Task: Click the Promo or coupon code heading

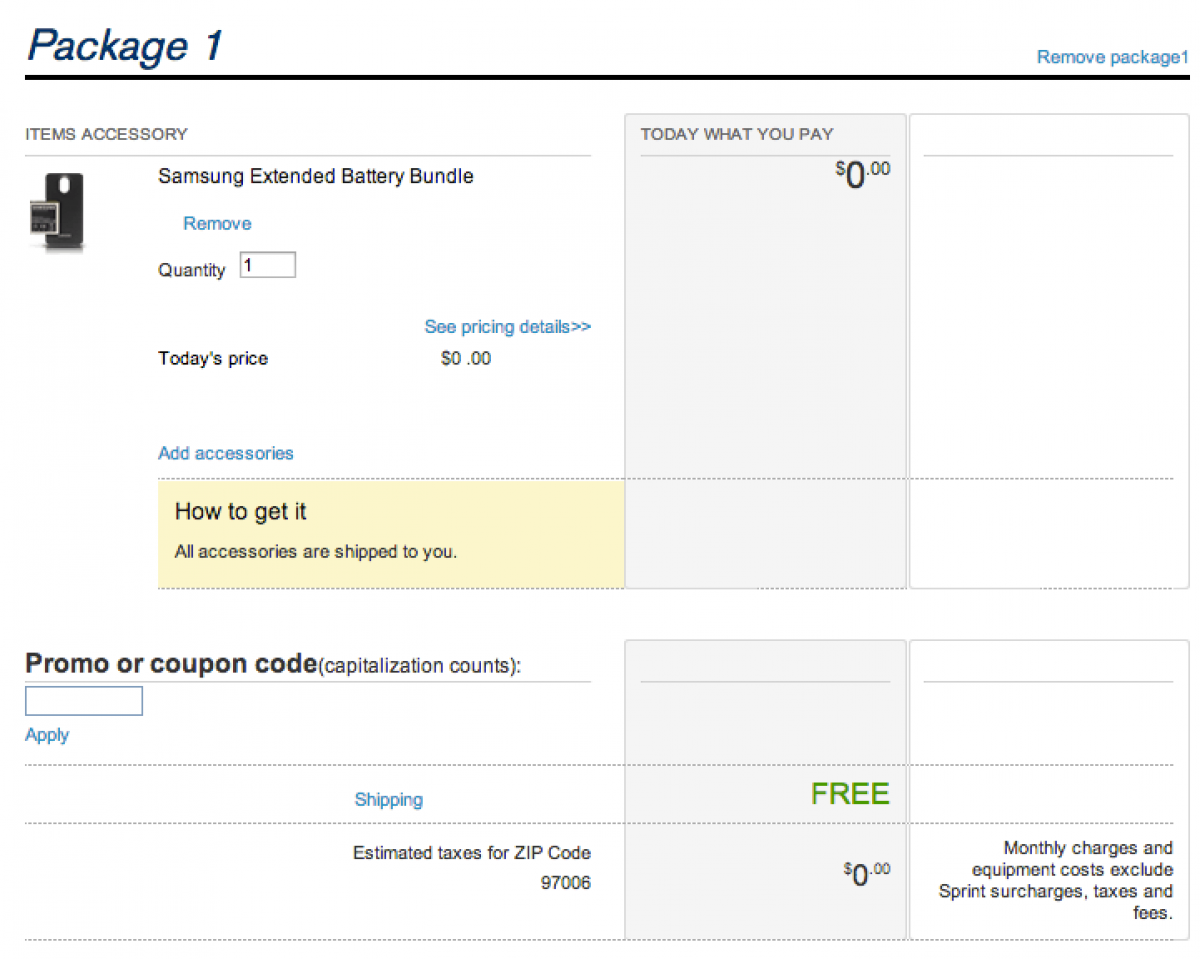Action: (171, 664)
